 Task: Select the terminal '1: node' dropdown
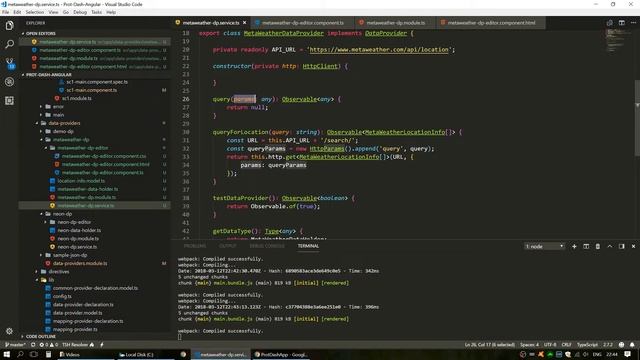544,246
